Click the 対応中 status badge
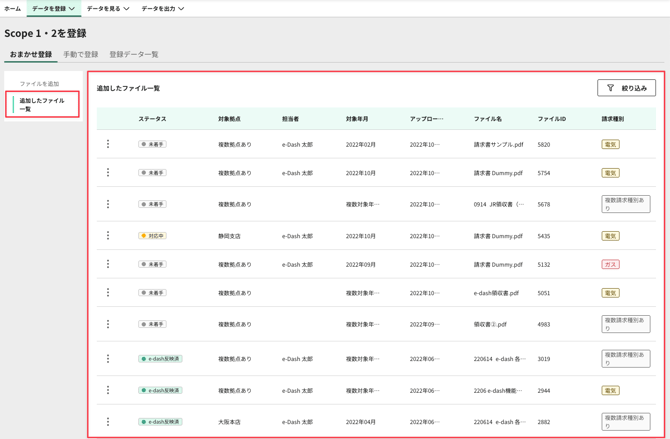 click(152, 236)
